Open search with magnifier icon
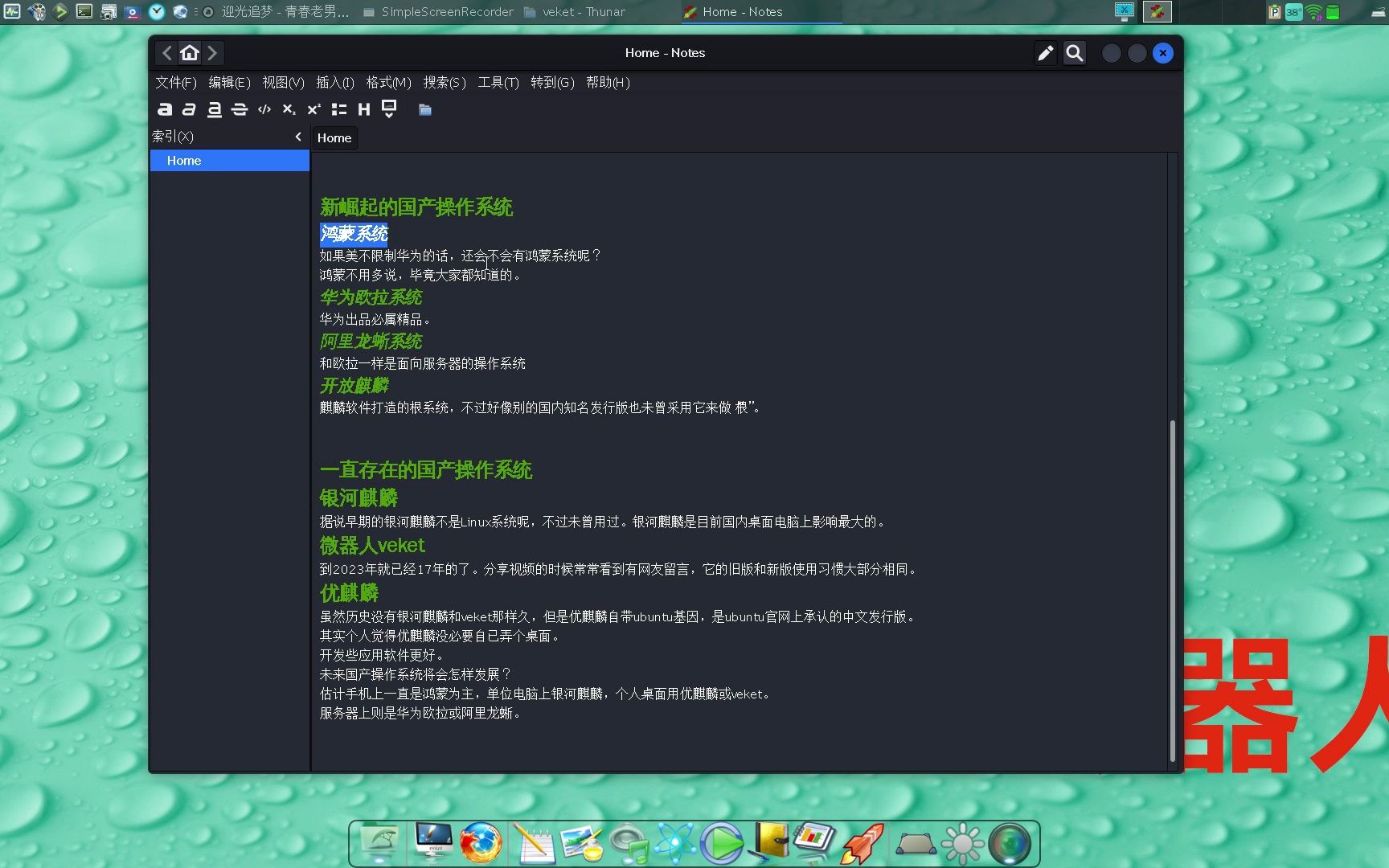The width and height of the screenshot is (1389, 868). click(1075, 53)
